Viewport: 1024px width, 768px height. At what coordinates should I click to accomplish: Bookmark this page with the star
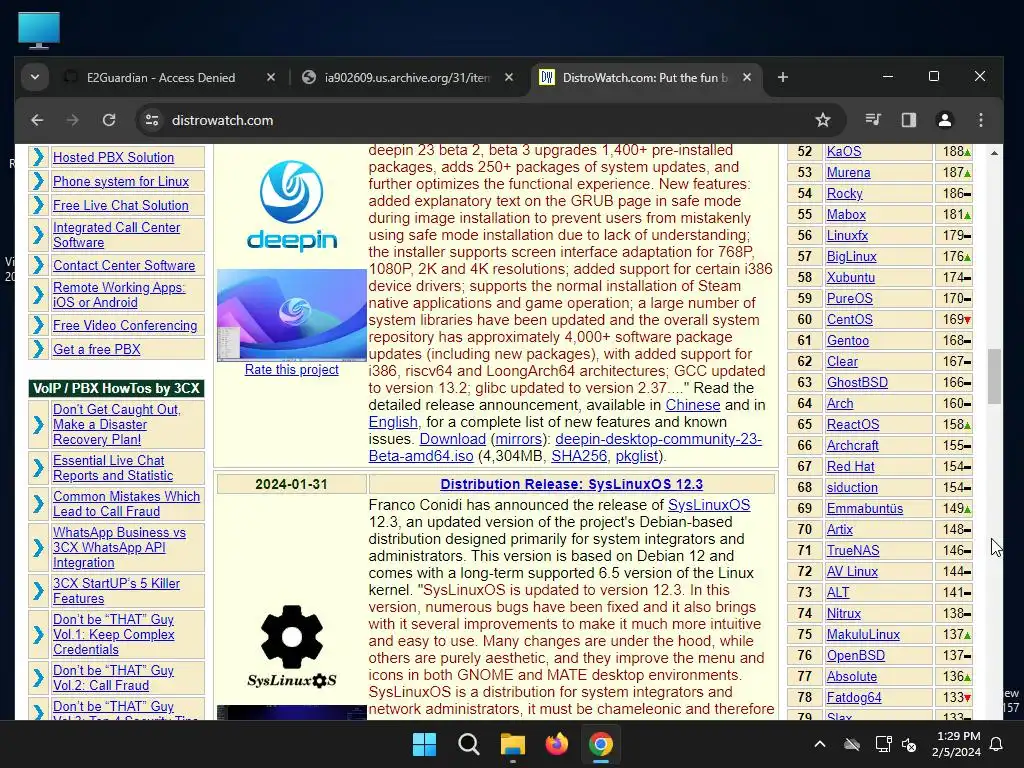click(823, 120)
